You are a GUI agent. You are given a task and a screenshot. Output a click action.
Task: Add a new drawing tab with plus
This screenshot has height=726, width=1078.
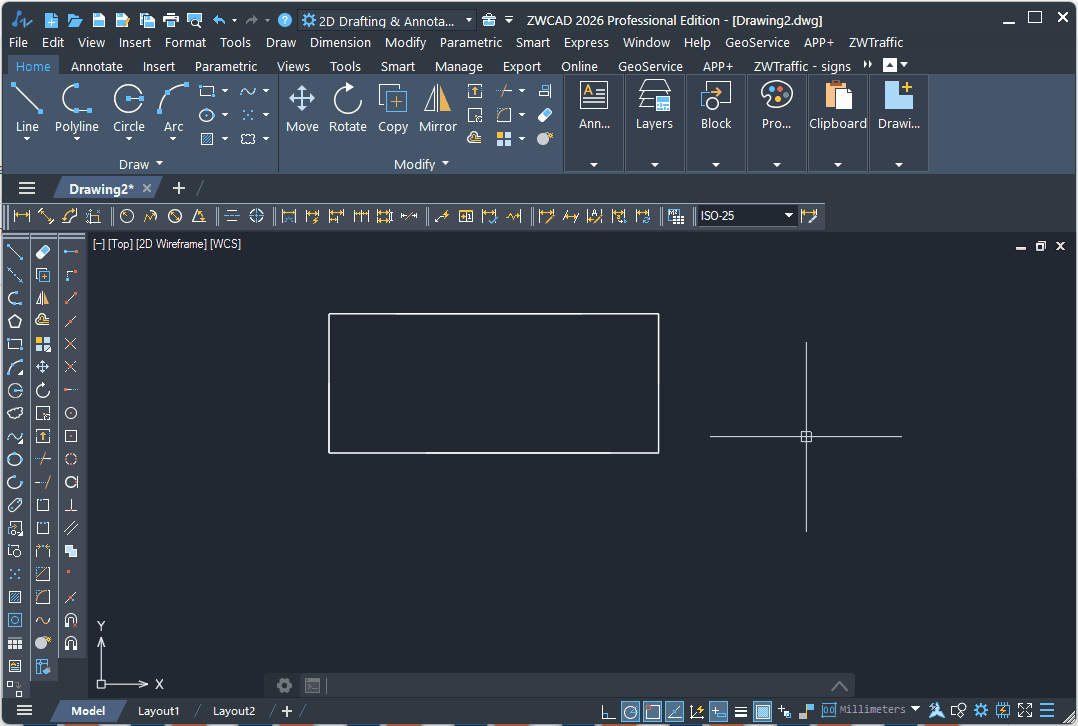coord(179,188)
